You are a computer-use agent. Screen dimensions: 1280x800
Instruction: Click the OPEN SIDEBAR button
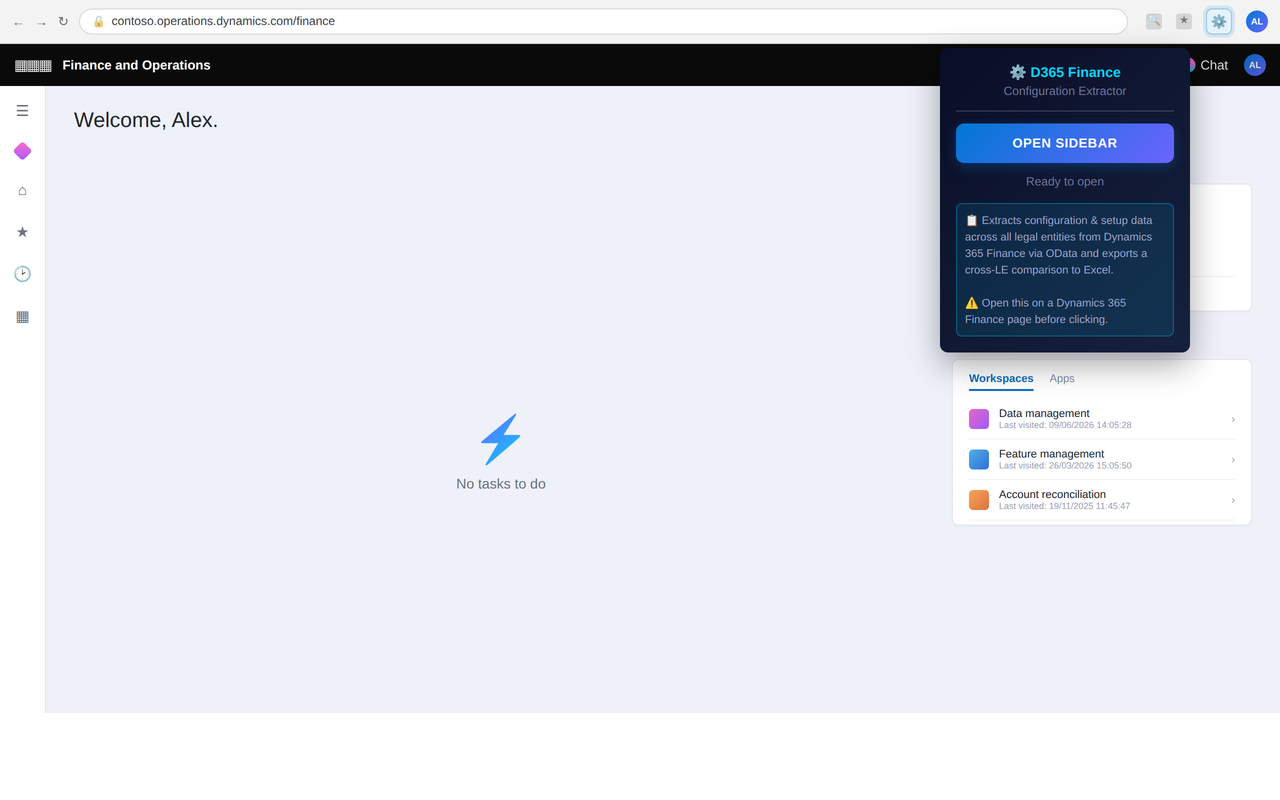1065,143
